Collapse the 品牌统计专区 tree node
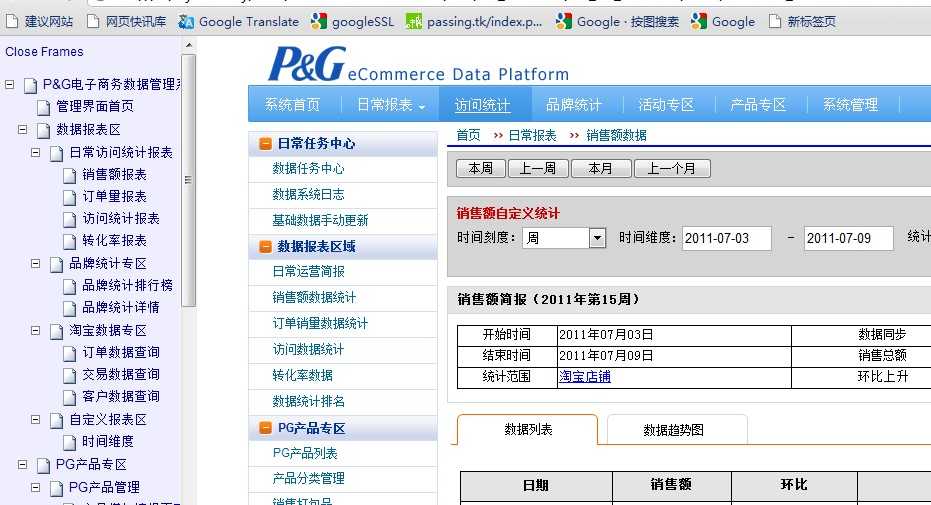Viewport: 931px width, 505px height. (36, 263)
